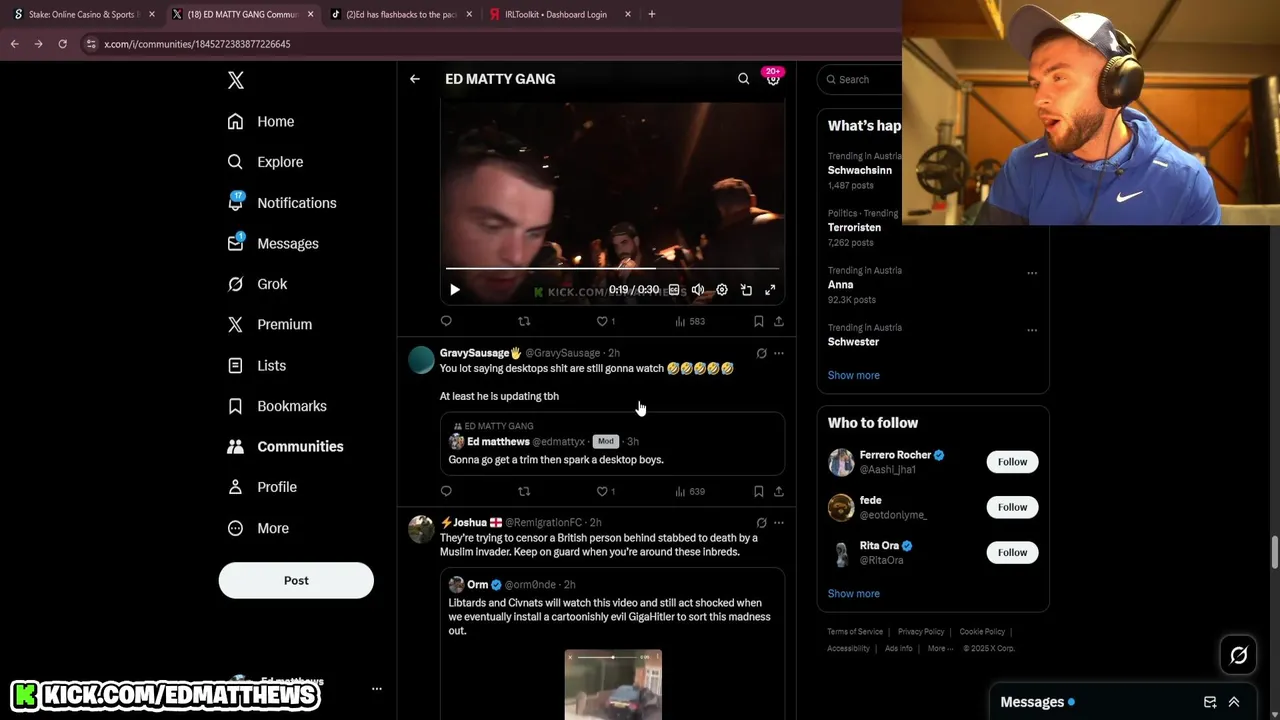
Task: Reload the page in browser
Action: (x=62, y=44)
